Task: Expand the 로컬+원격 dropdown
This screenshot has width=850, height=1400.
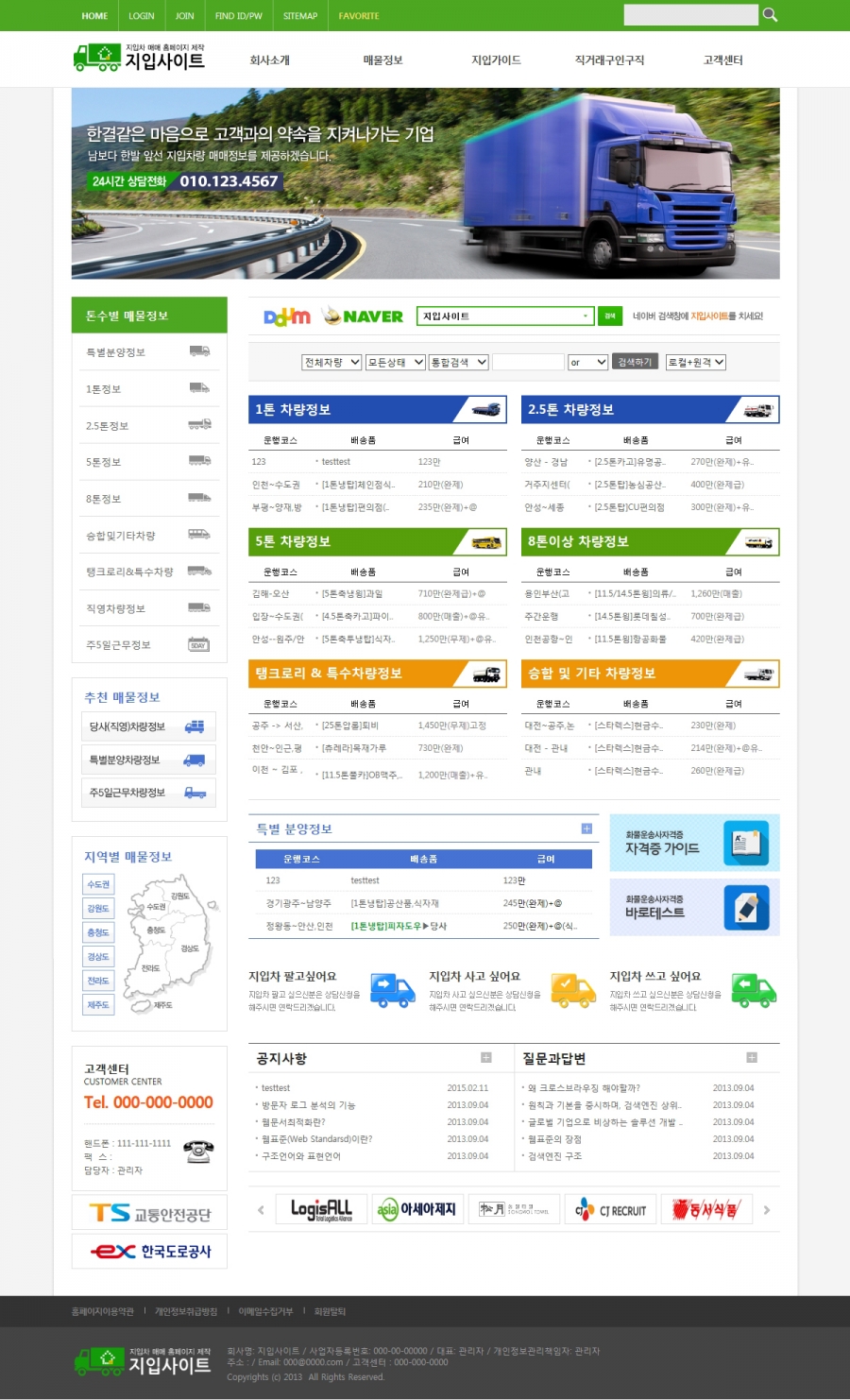Action: coord(696,362)
